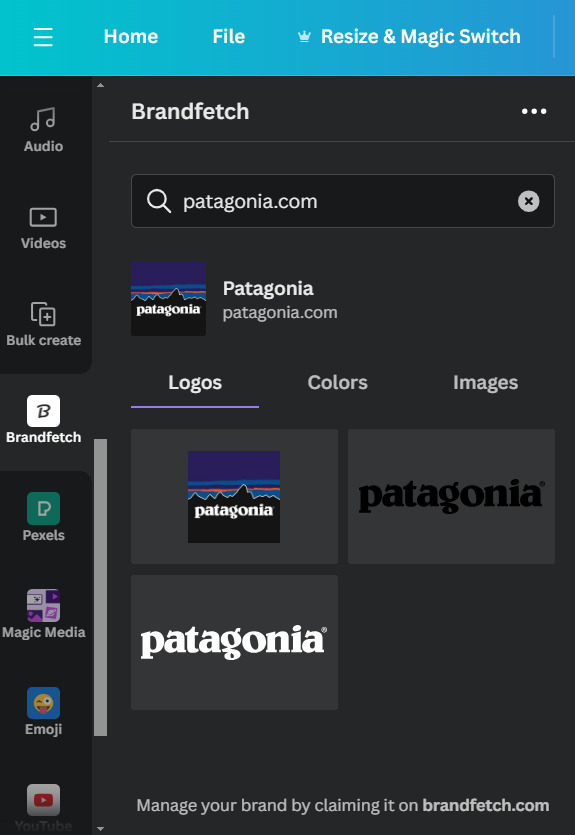Open the Emoji app
Image resolution: width=575 pixels, height=835 pixels.
[x=43, y=712]
